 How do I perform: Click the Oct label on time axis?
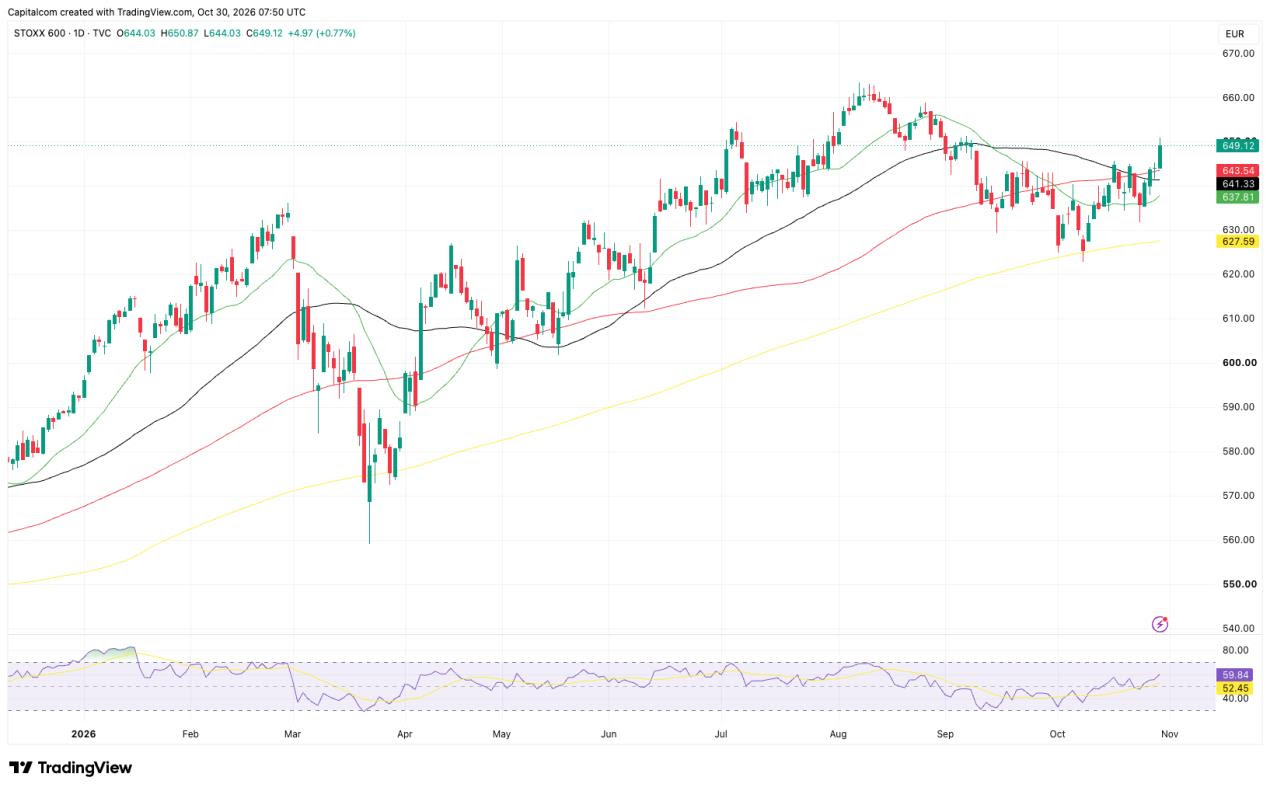click(1058, 734)
